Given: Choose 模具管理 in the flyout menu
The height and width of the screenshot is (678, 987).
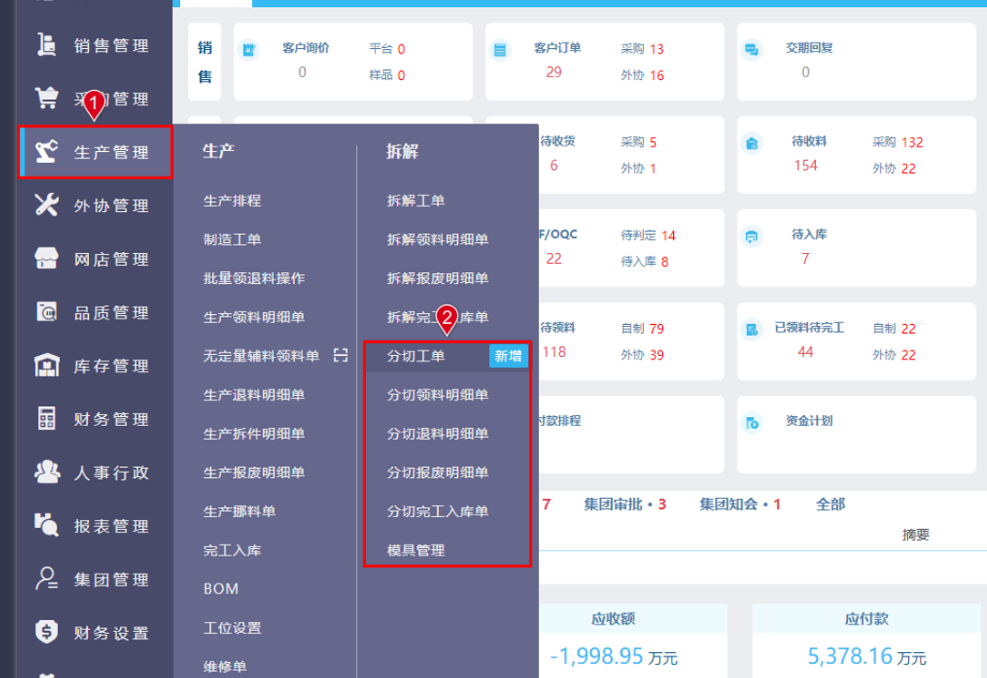Looking at the screenshot, I should coord(415,550).
